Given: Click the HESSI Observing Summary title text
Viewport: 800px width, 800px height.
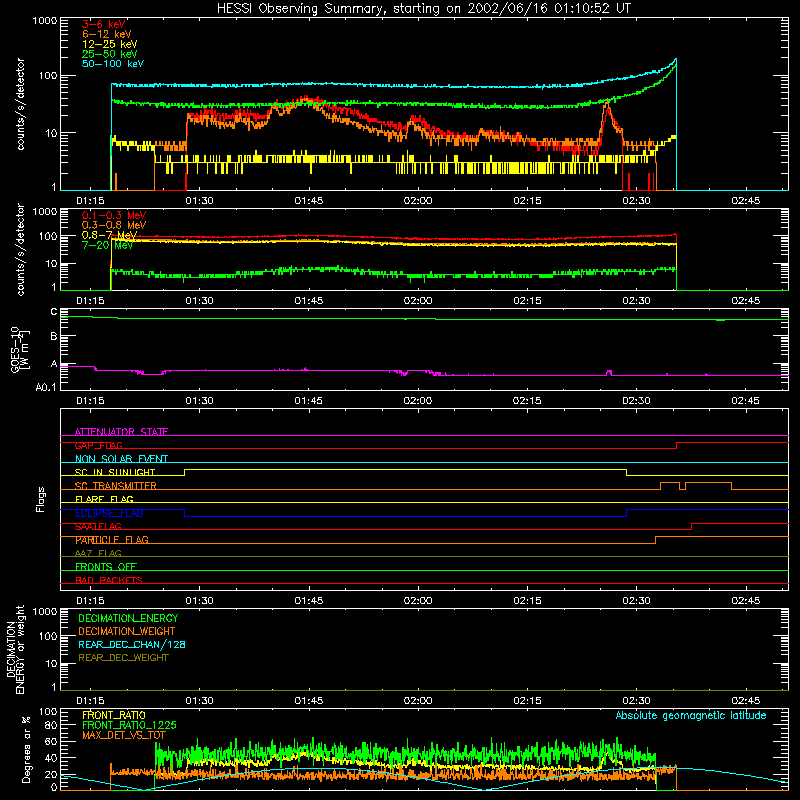Looking at the screenshot, I should coord(424,9).
